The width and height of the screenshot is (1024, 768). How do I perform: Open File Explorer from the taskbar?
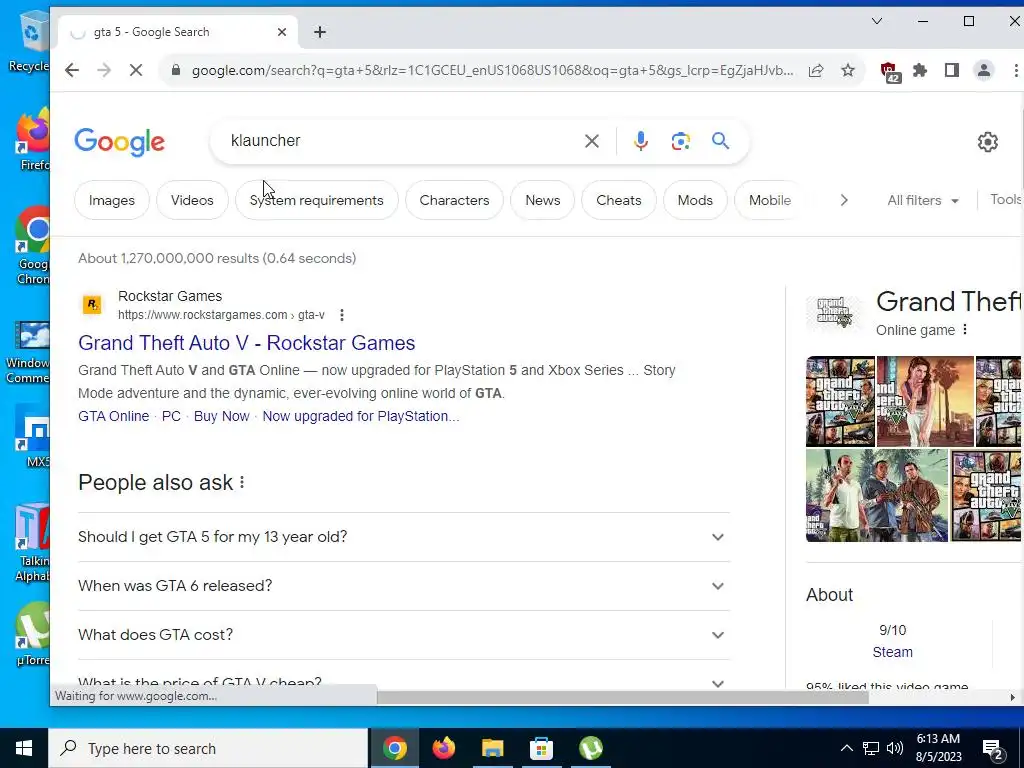[x=493, y=748]
